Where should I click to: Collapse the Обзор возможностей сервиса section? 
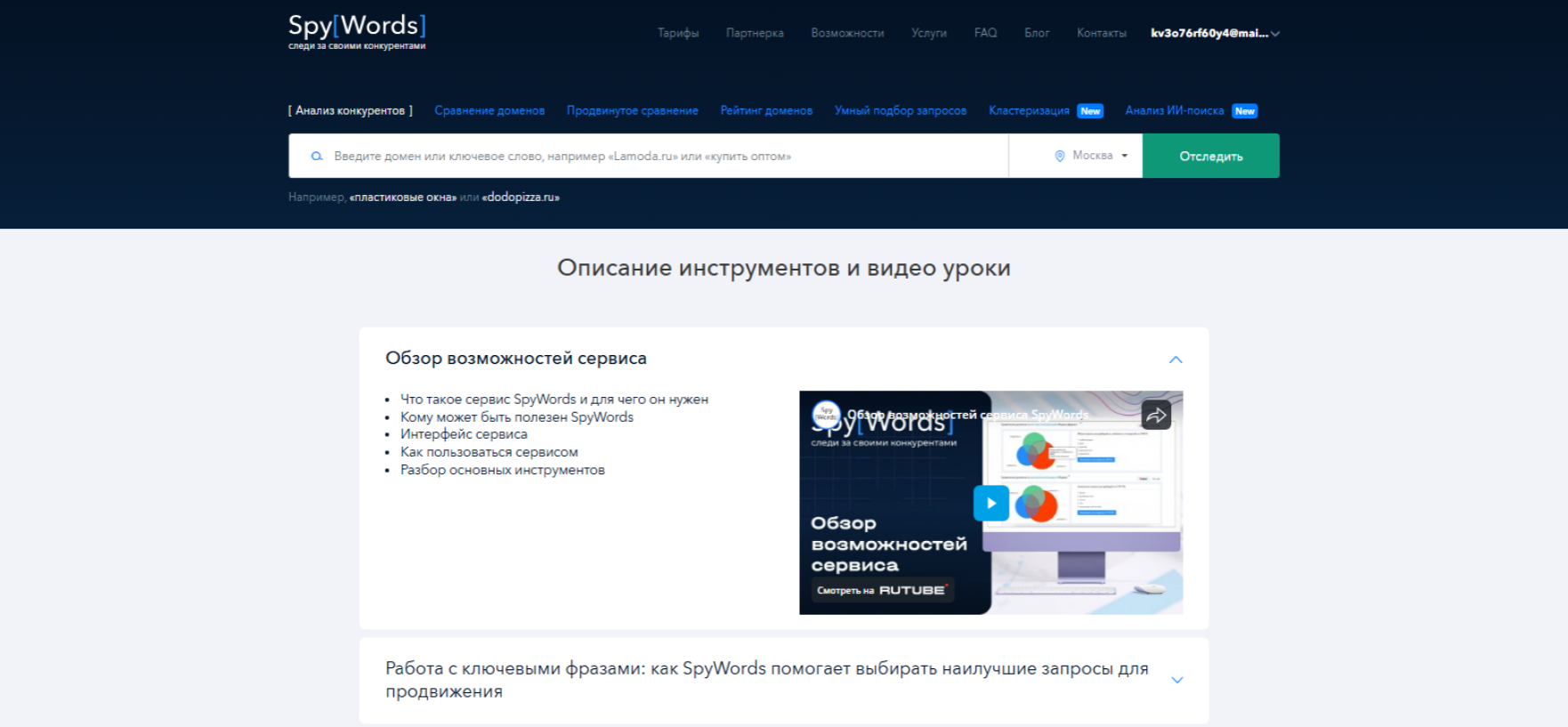click(1176, 359)
